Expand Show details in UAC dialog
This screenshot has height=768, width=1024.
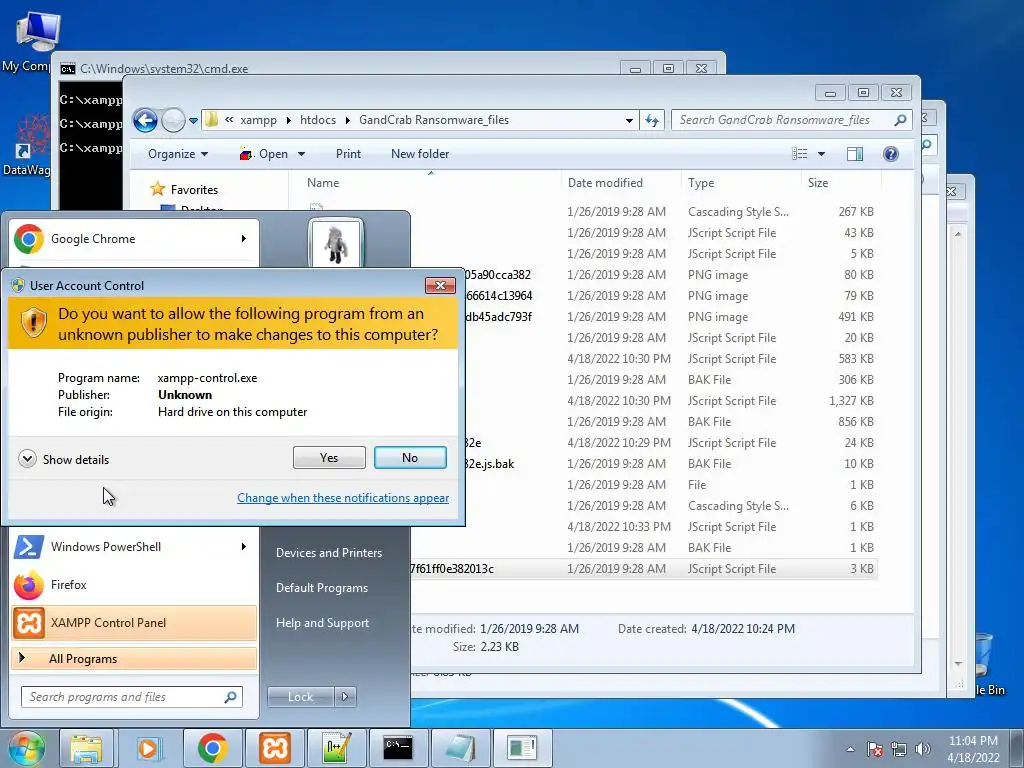point(64,459)
